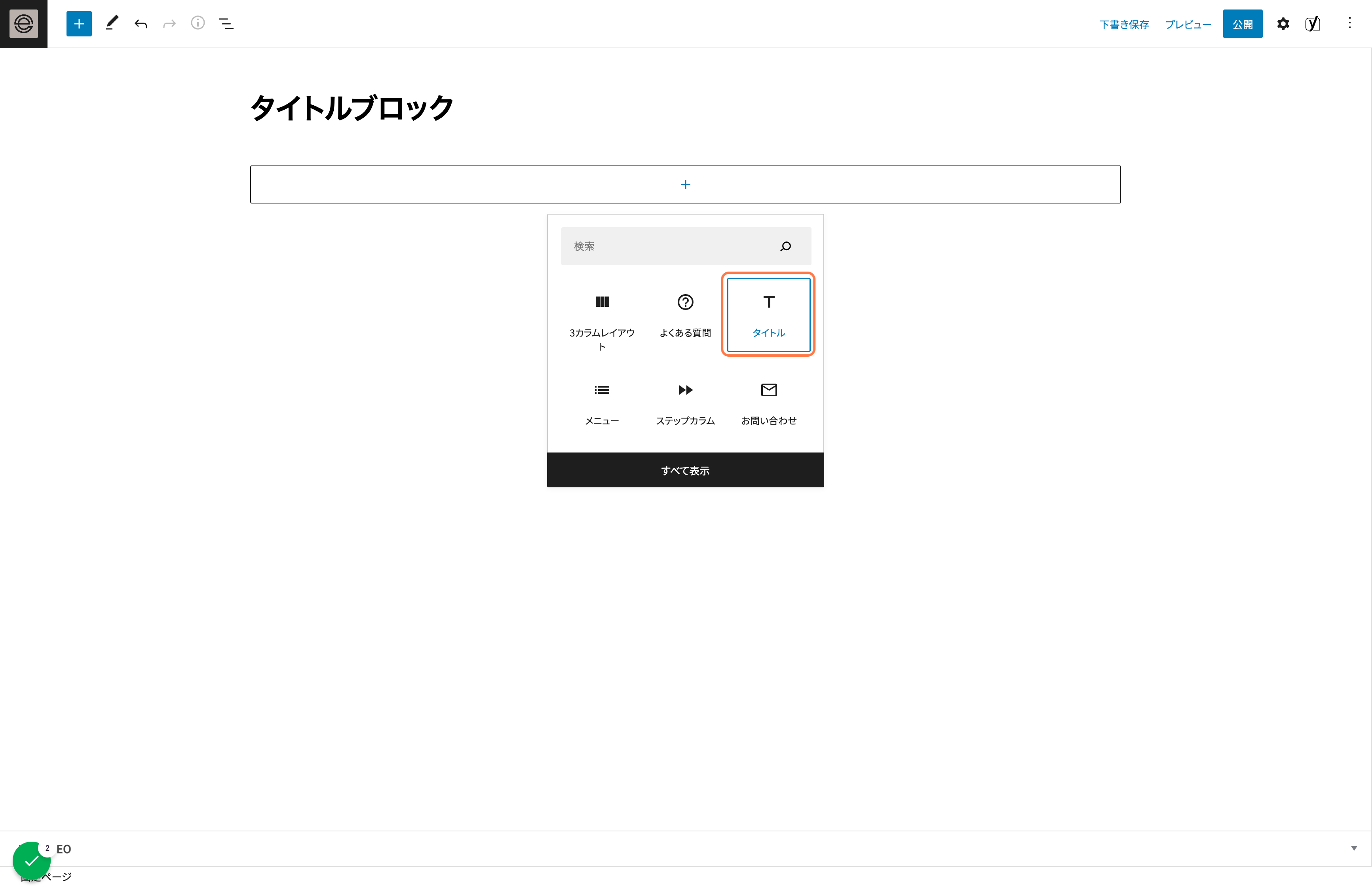Screen dimensions: 1372x886
Task: Open the list view outline icon
Action: pos(226,24)
